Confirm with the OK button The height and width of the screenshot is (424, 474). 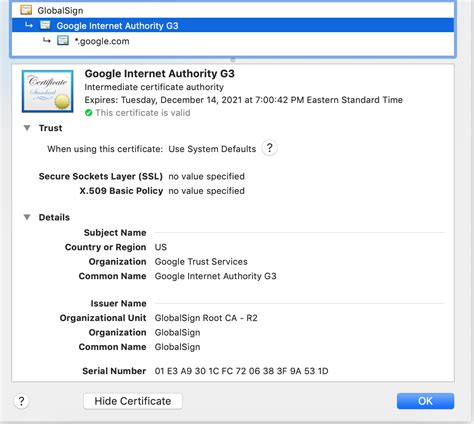425,401
